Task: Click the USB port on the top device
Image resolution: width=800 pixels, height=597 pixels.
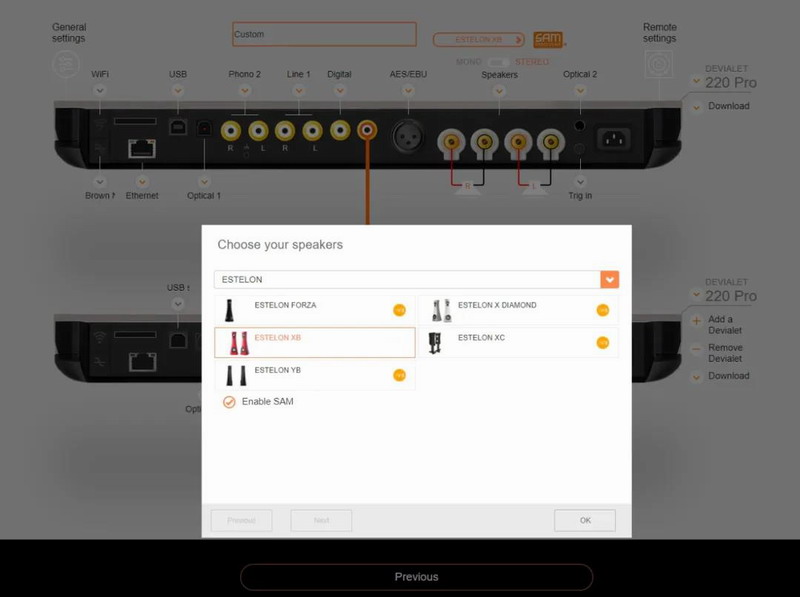Action: tap(178, 127)
